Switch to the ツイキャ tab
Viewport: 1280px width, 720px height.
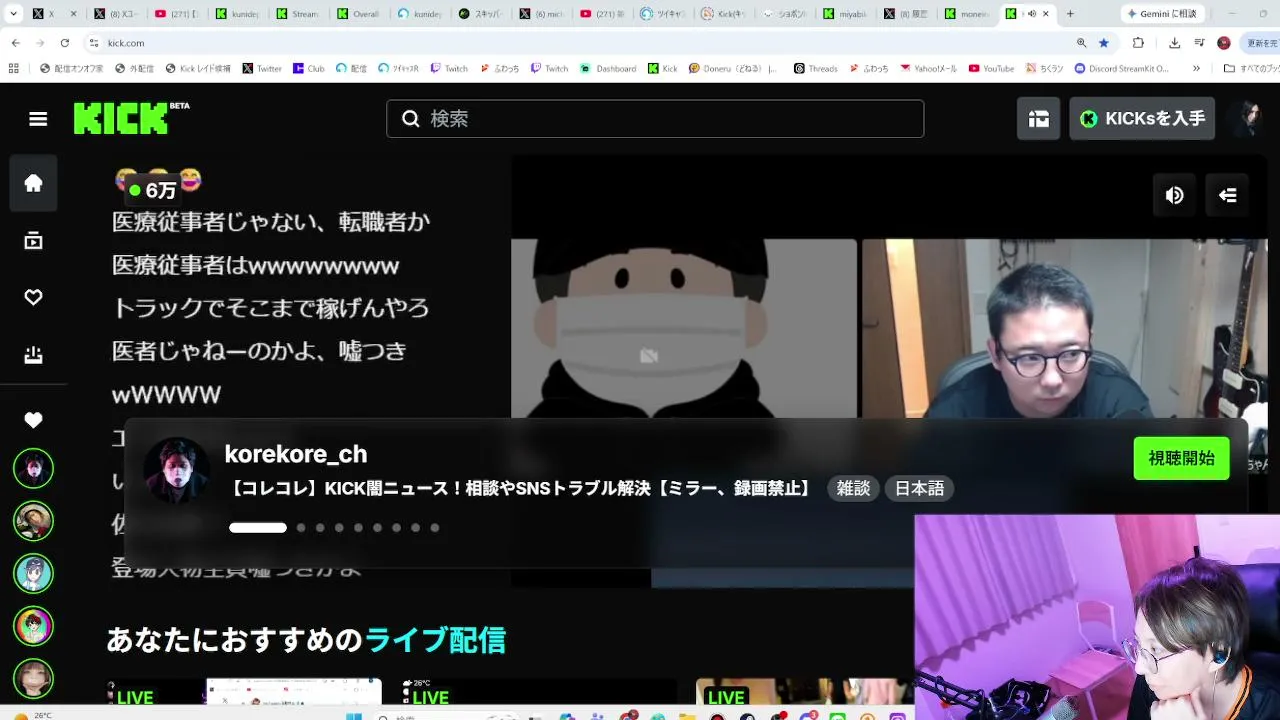[663, 14]
